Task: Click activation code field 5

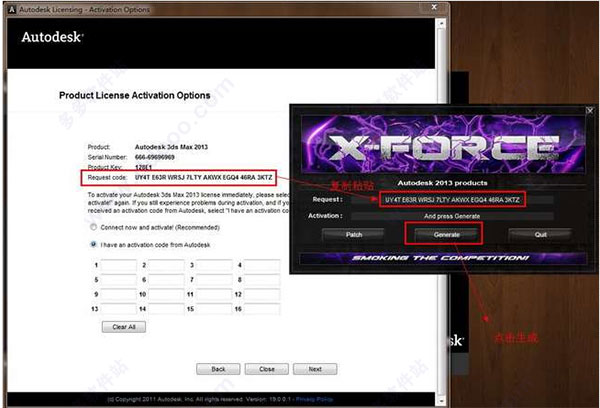Action: [119, 280]
